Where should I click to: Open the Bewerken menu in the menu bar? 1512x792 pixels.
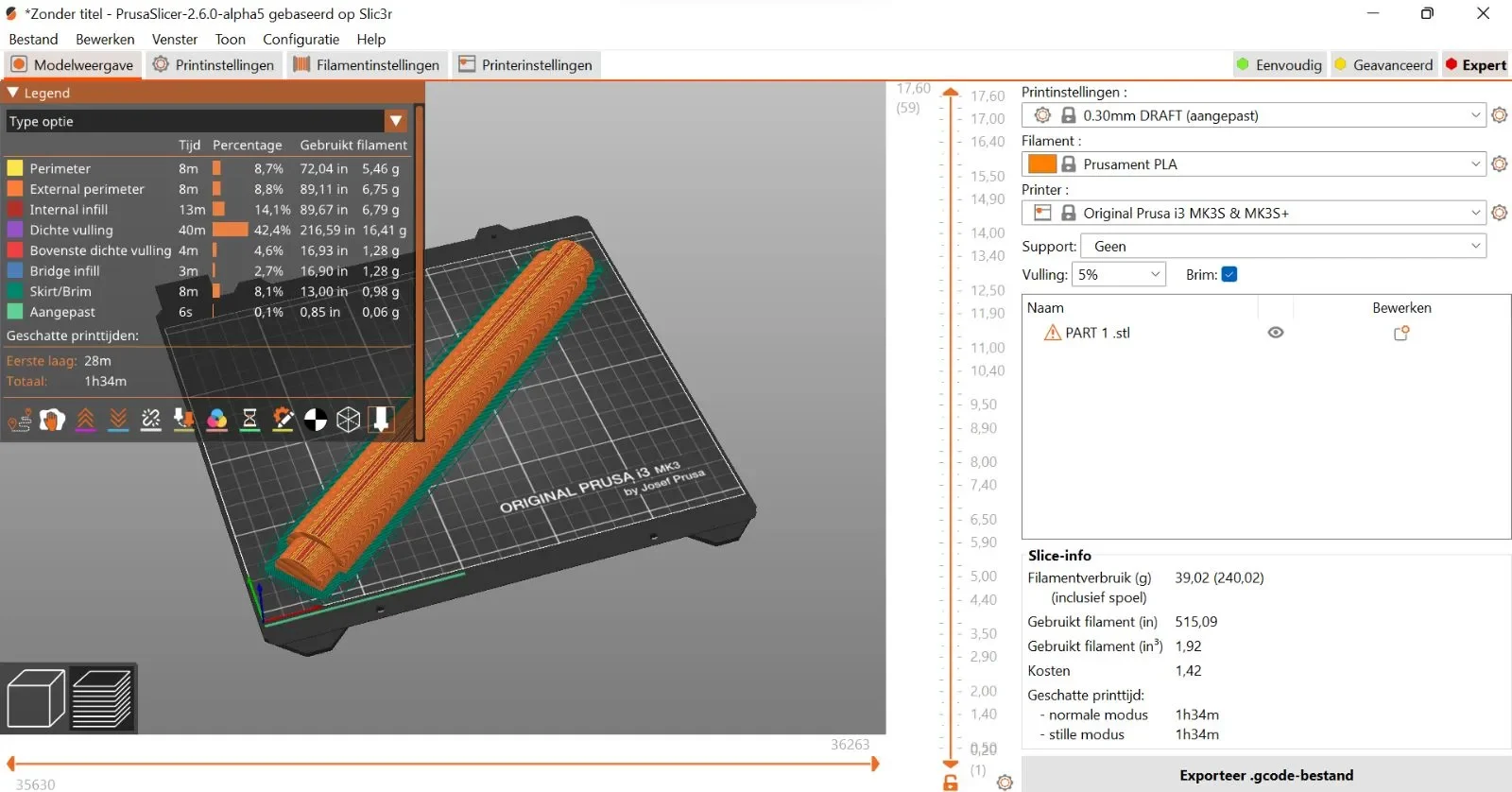[105, 39]
